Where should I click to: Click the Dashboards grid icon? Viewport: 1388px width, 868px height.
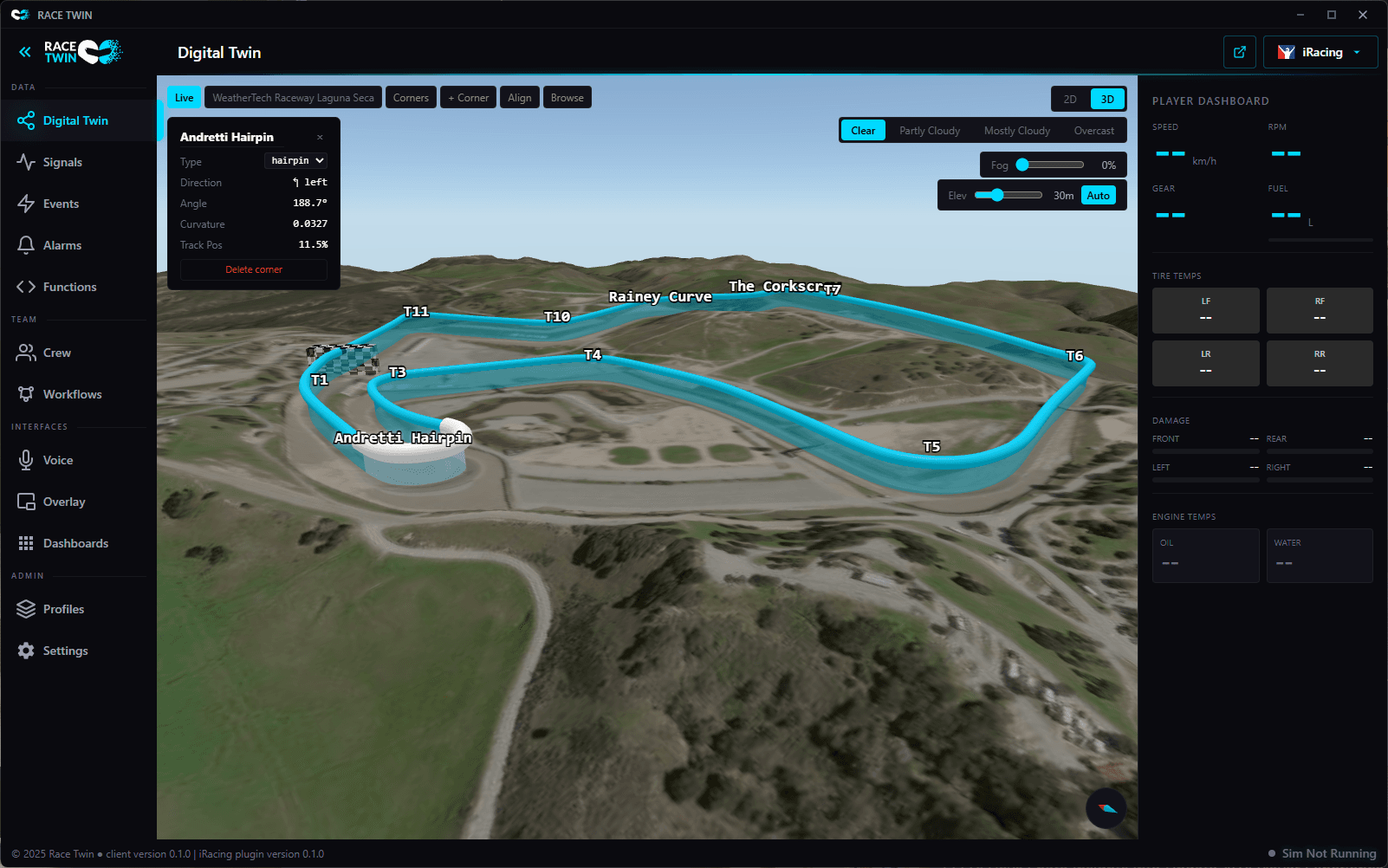click(26, 543)
